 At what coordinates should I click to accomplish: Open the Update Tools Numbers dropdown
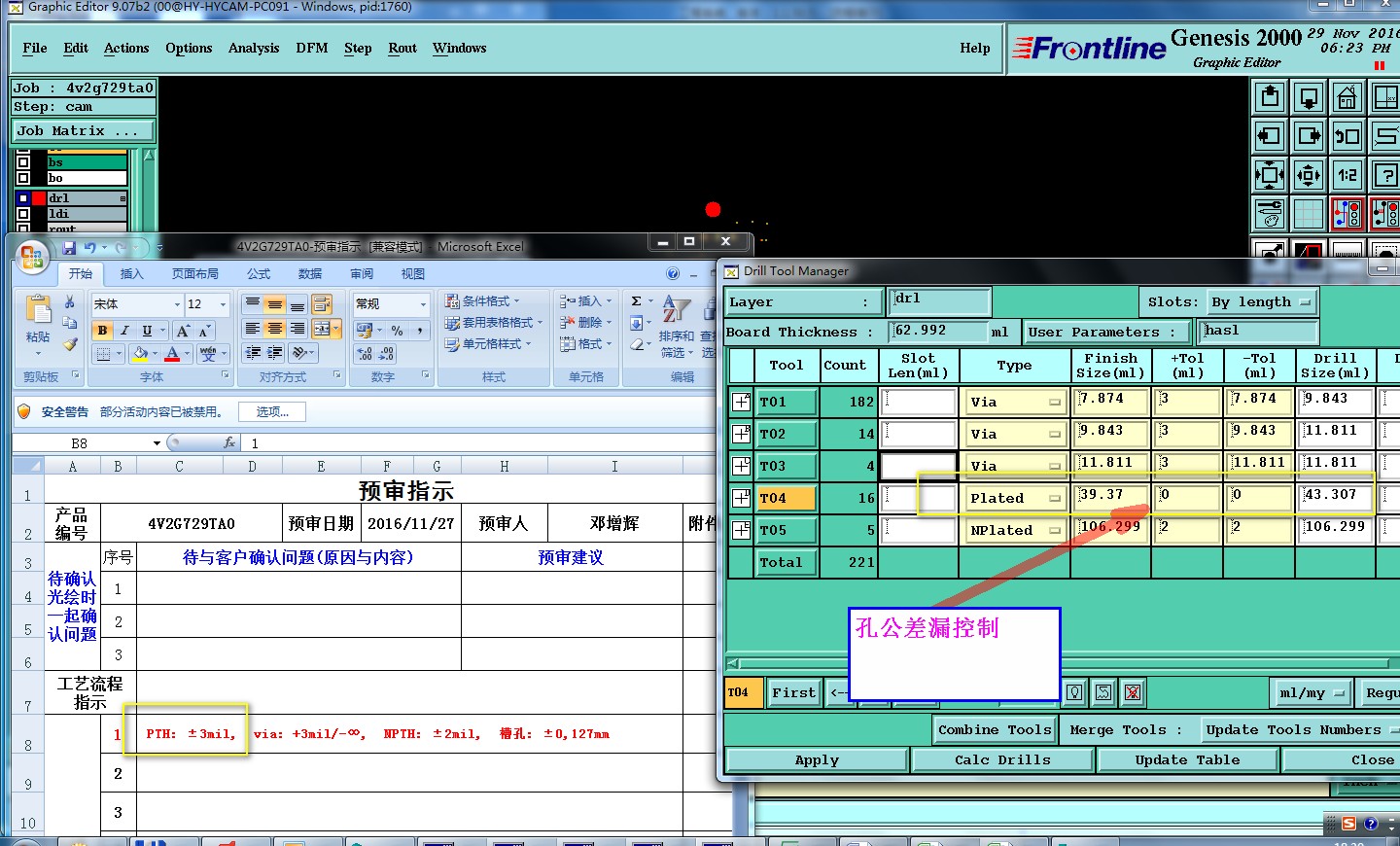coord(1301,730)
